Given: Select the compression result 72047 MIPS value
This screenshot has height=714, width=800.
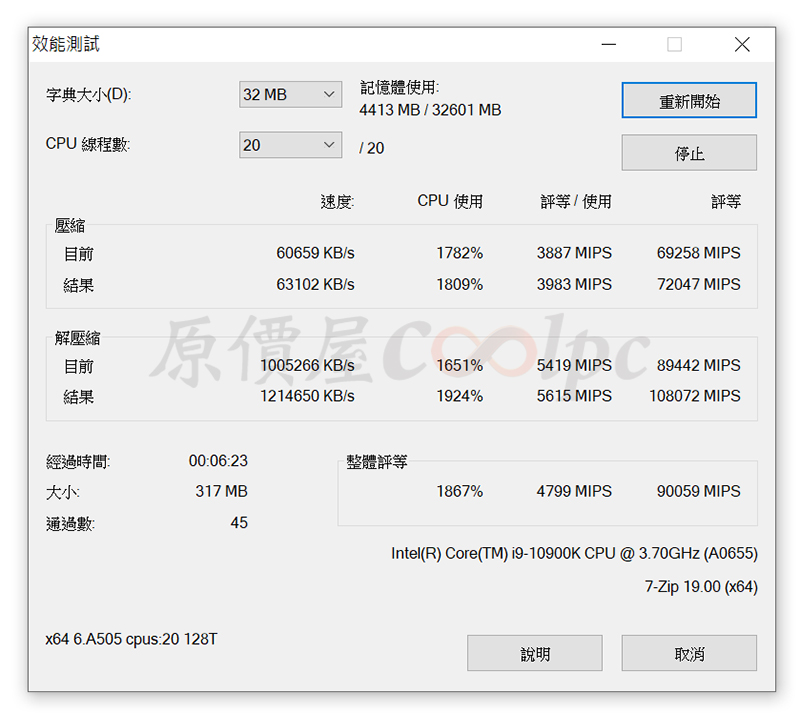Looking at the screenshot, I should tap(698, 284).
